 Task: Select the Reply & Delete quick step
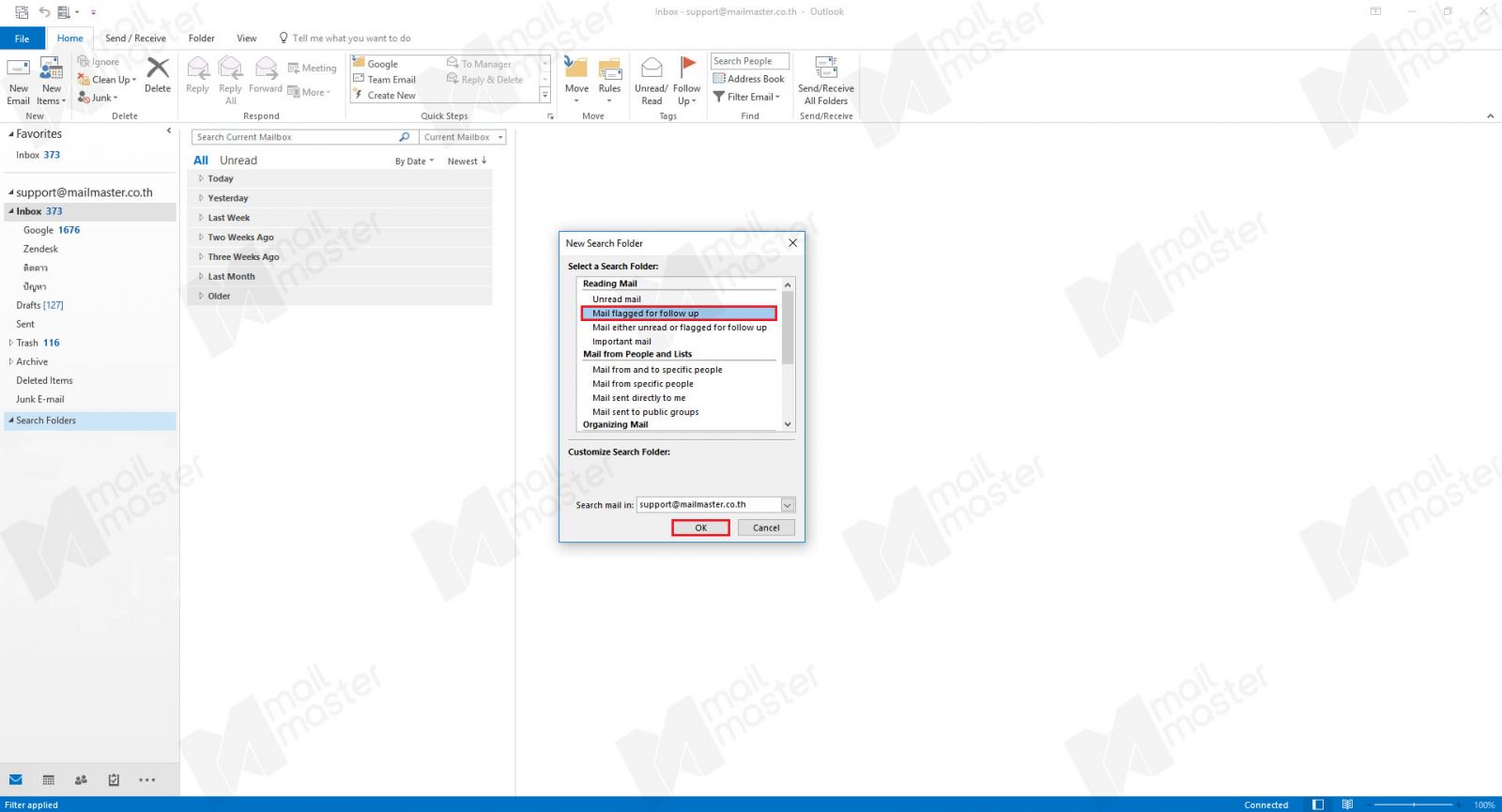point(485,80)
